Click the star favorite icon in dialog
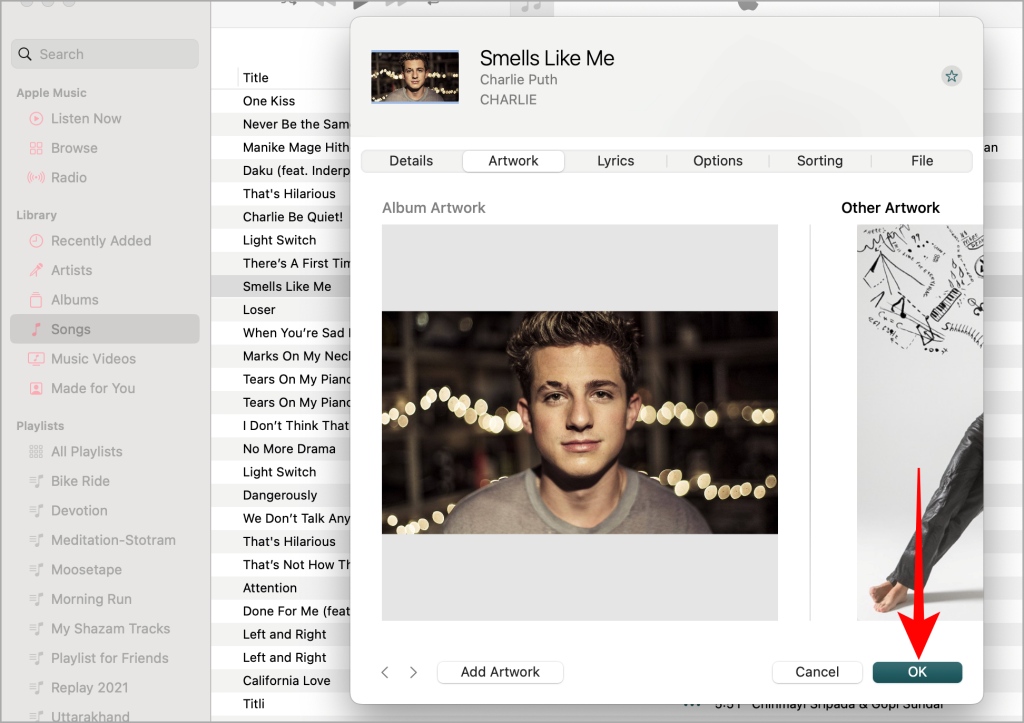 (x=952, y=76)
